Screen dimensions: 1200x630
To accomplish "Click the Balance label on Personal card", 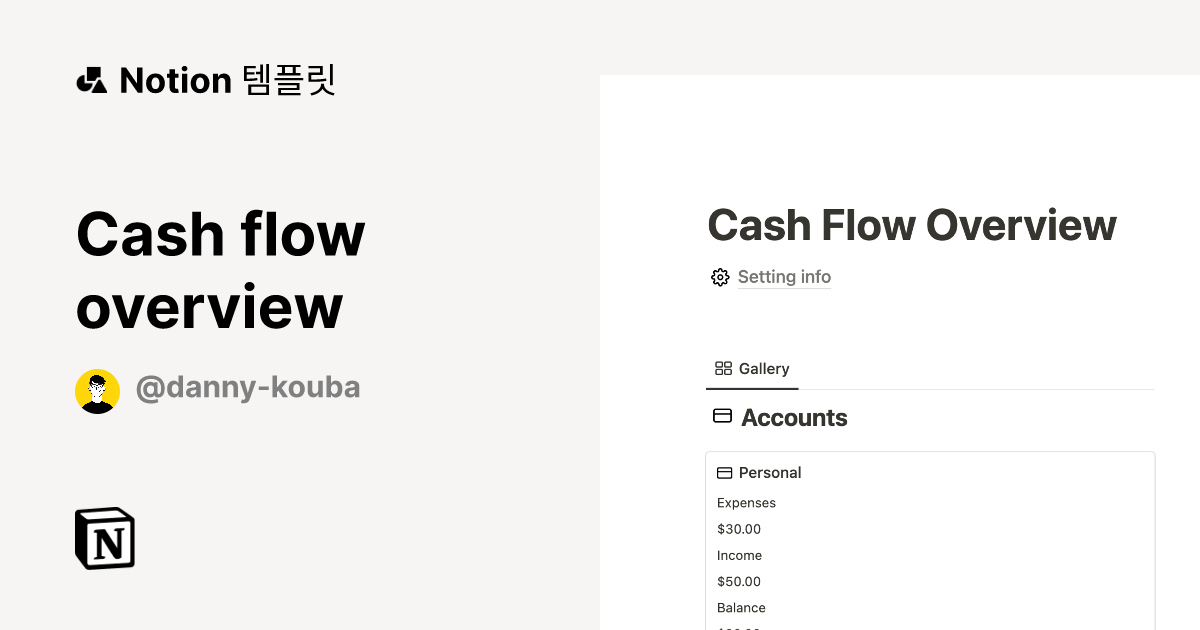I will click(x=741, y=607).
